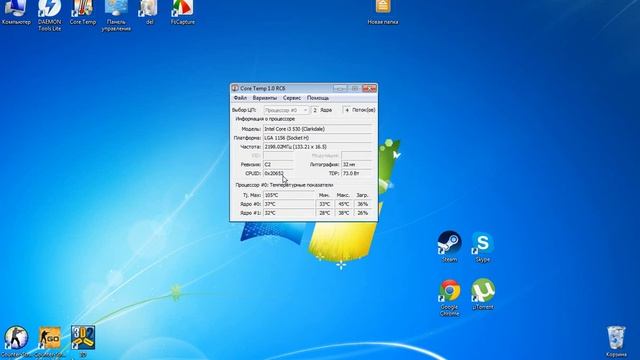
Task: Open the Сервис menu in Core Temp
Action: pos(292,98)
